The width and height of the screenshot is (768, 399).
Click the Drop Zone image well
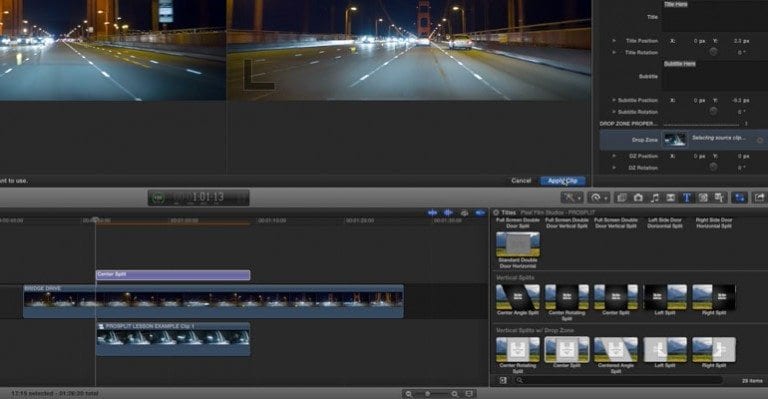pos(675,140)
